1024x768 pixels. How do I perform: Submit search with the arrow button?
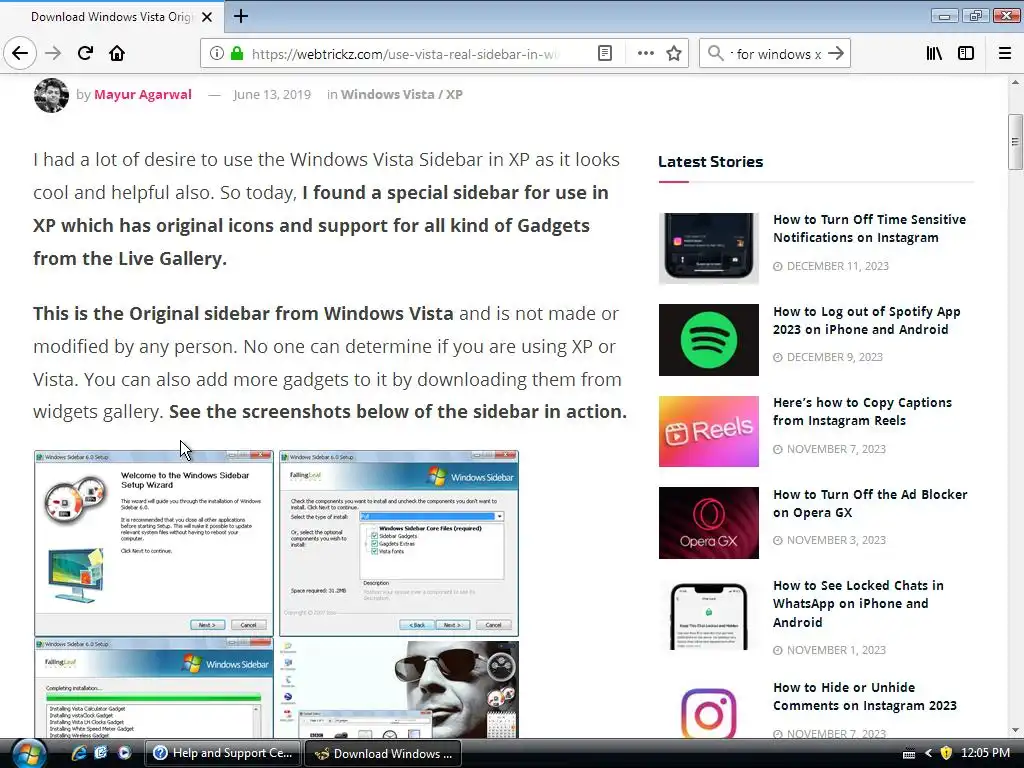pyautogui.click(x=835, y=54)
